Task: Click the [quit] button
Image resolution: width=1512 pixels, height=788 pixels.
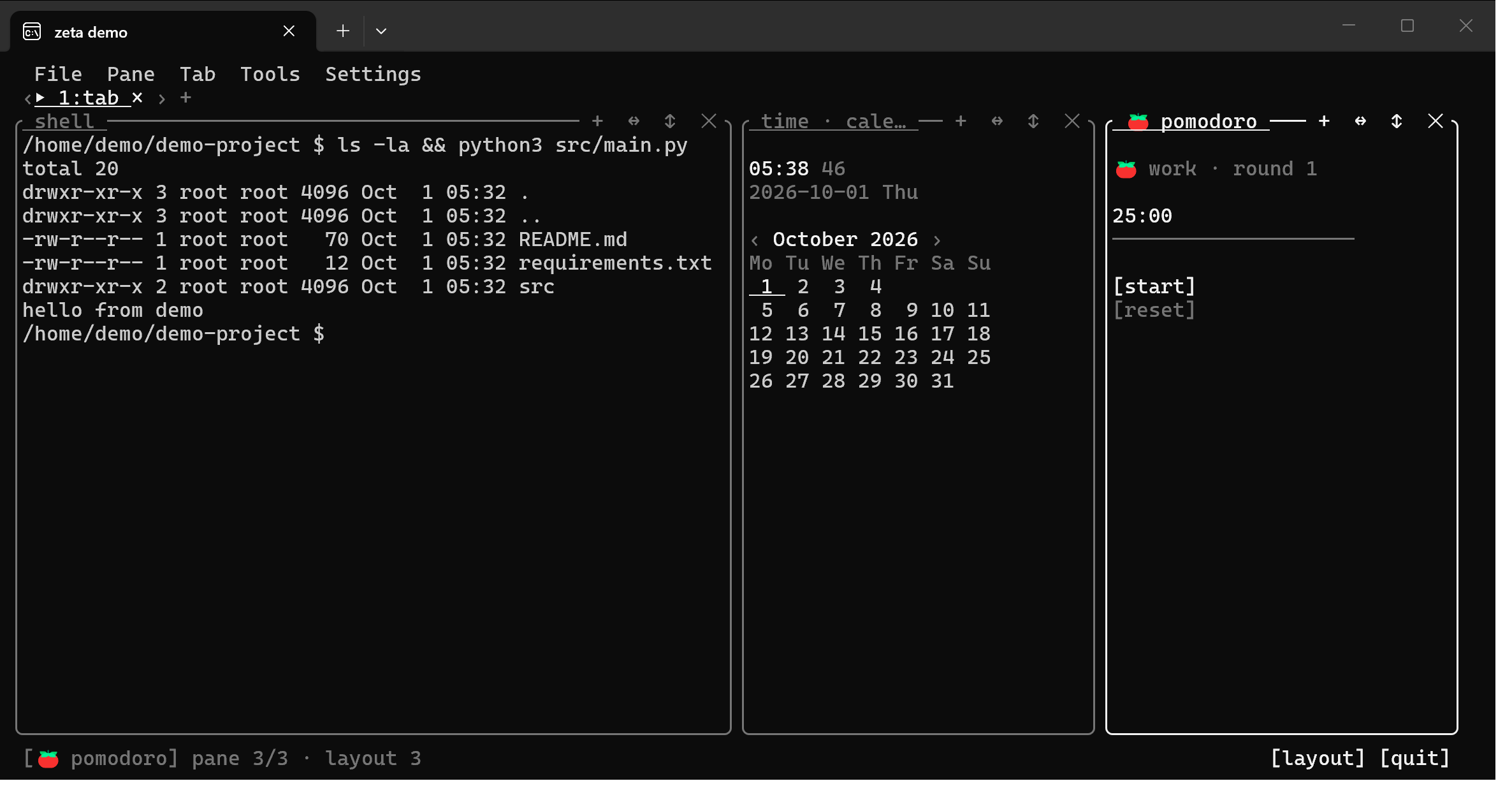Action: click(1414, 758)
